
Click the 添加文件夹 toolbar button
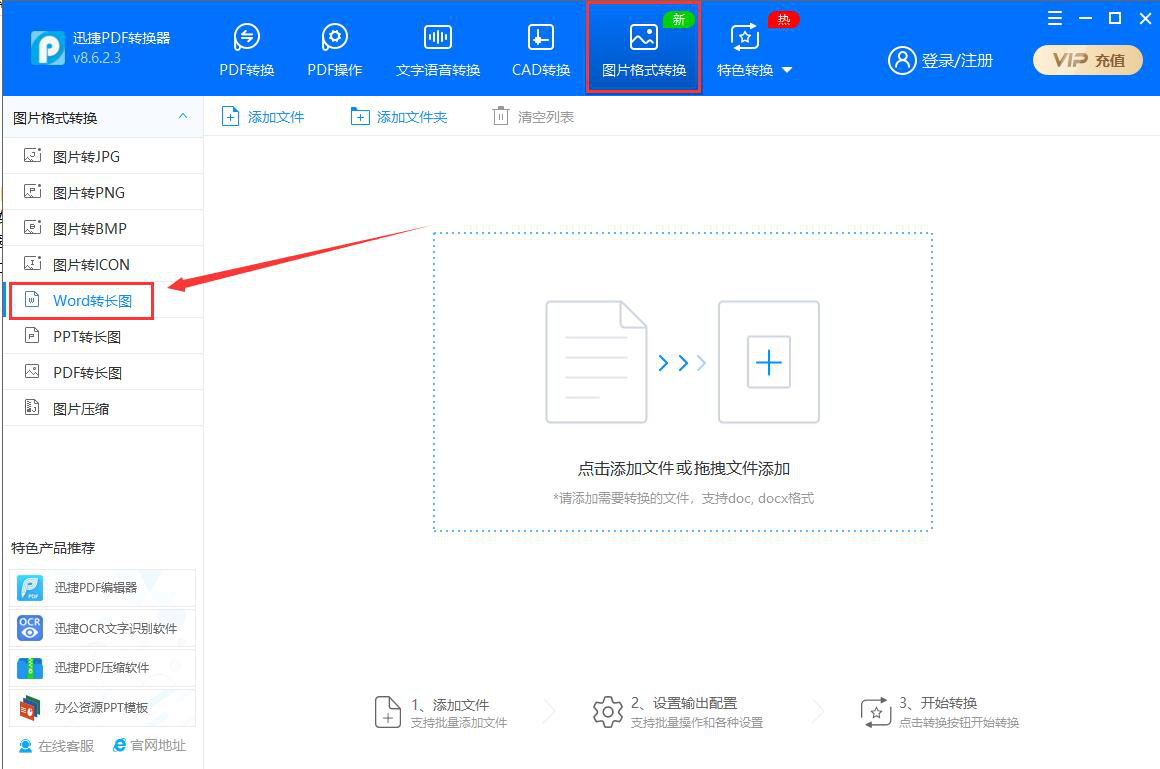coord(399,117)
